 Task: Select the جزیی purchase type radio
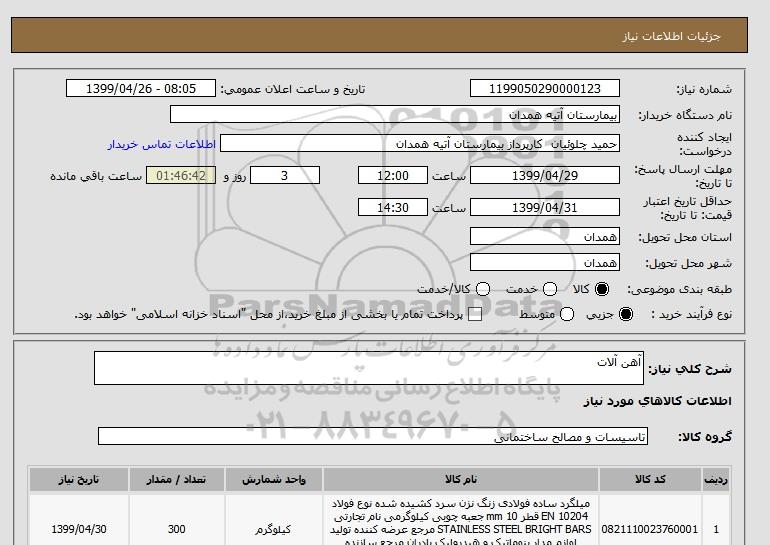coord(626,314)
